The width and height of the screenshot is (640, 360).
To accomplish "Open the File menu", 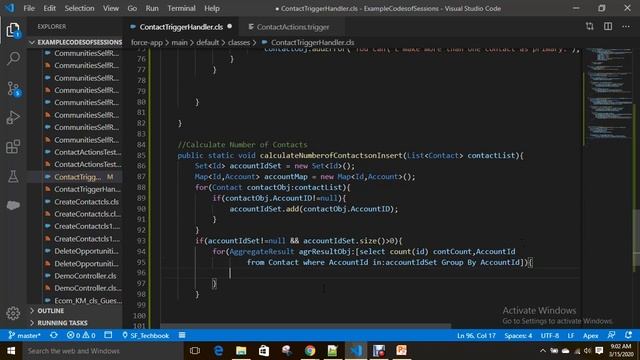I will click(29, 8).
